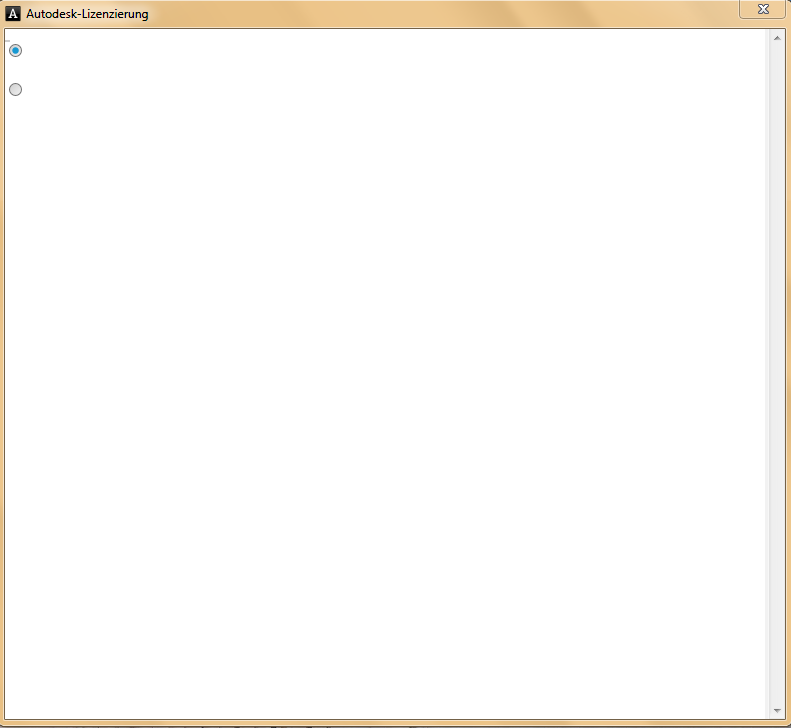
Task: Select the second unchecked radio button
Action: point(16,89)
